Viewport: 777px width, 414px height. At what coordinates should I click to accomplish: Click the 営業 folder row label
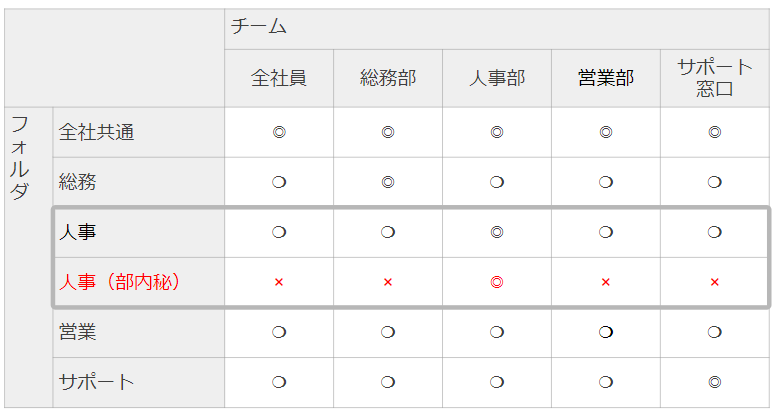78,332
